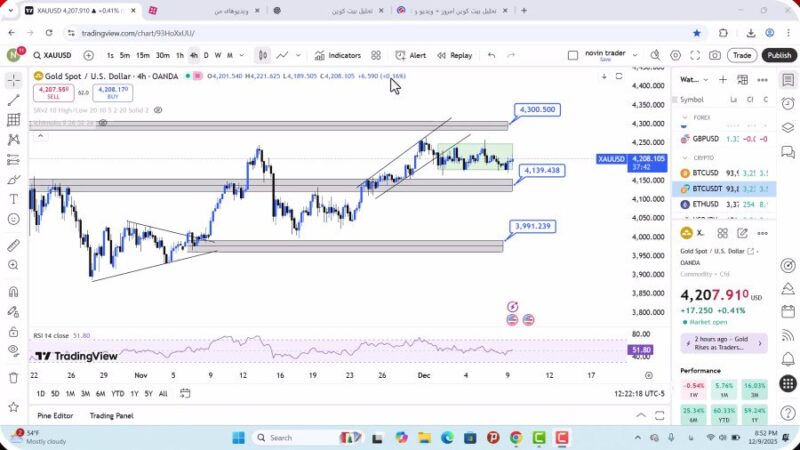
Task: Open the XAUUSD symbol search
Action: (x=50, y=56)
